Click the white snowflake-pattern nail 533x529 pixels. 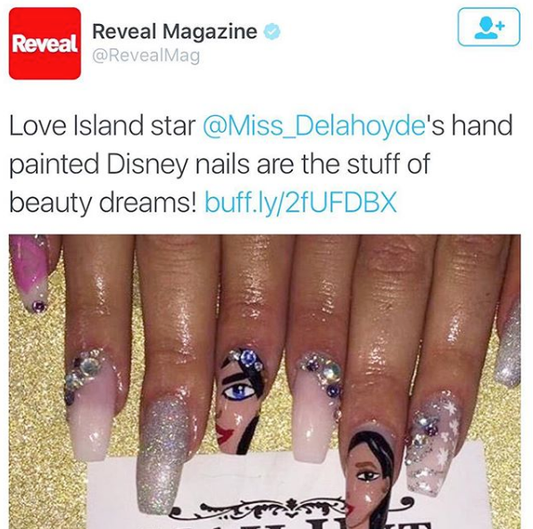click(432, 442)
